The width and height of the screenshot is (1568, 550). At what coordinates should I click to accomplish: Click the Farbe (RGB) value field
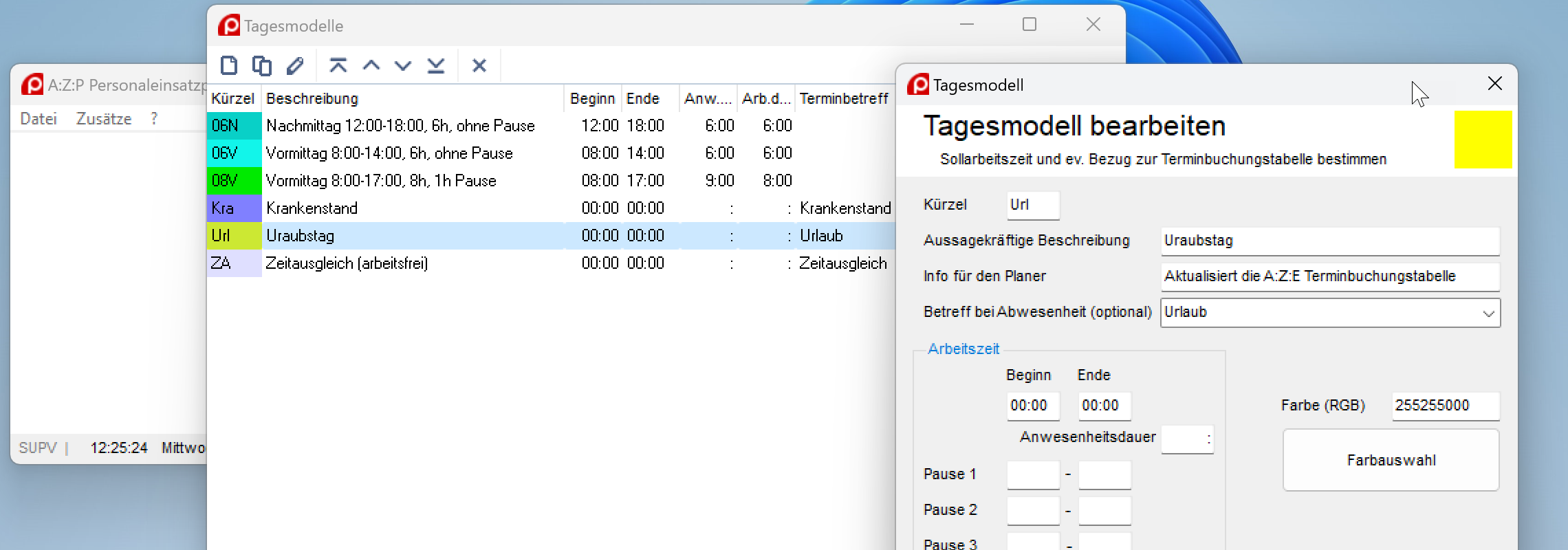[1445, 406]
